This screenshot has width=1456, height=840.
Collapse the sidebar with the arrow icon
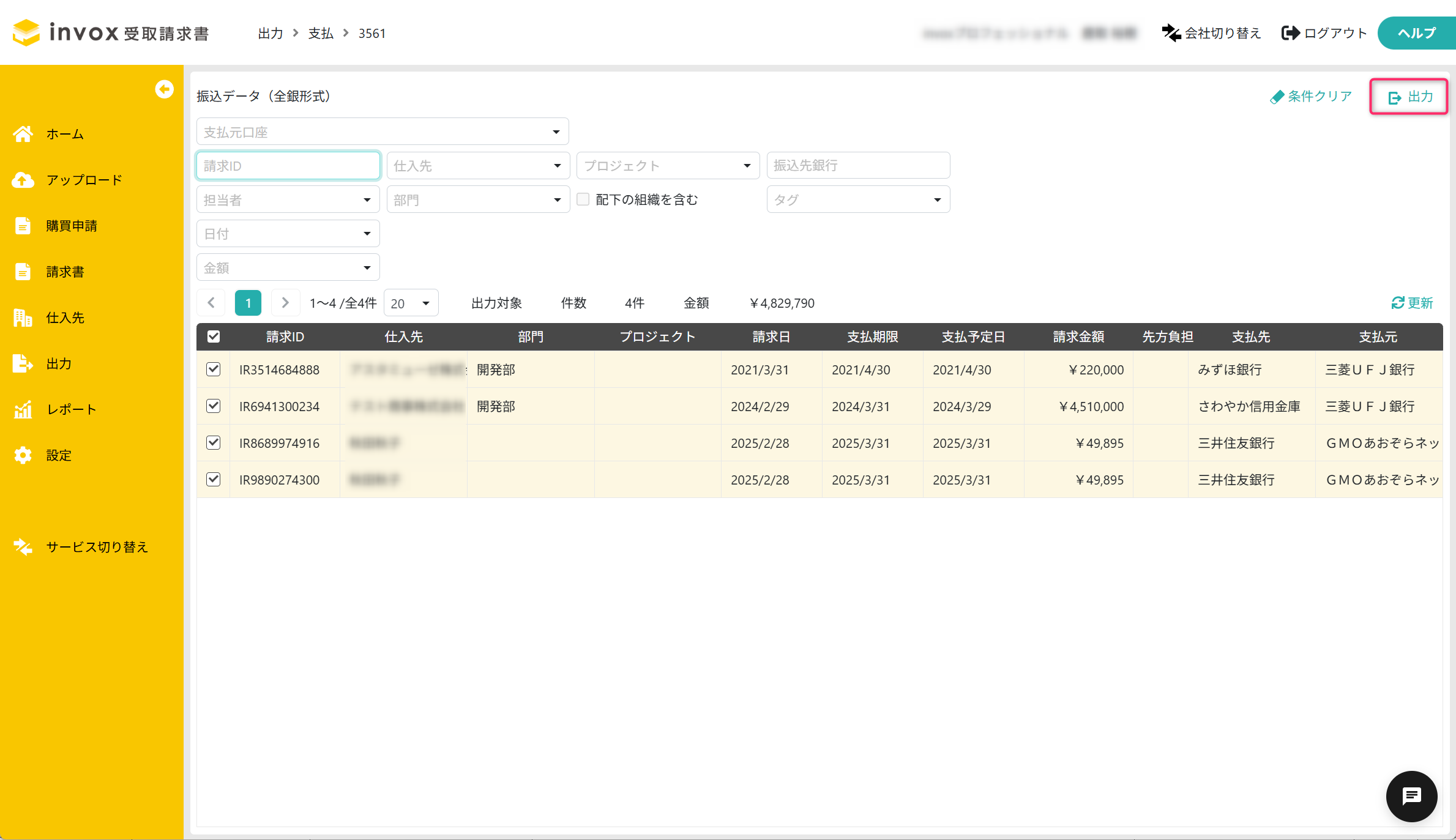point(164,89)
